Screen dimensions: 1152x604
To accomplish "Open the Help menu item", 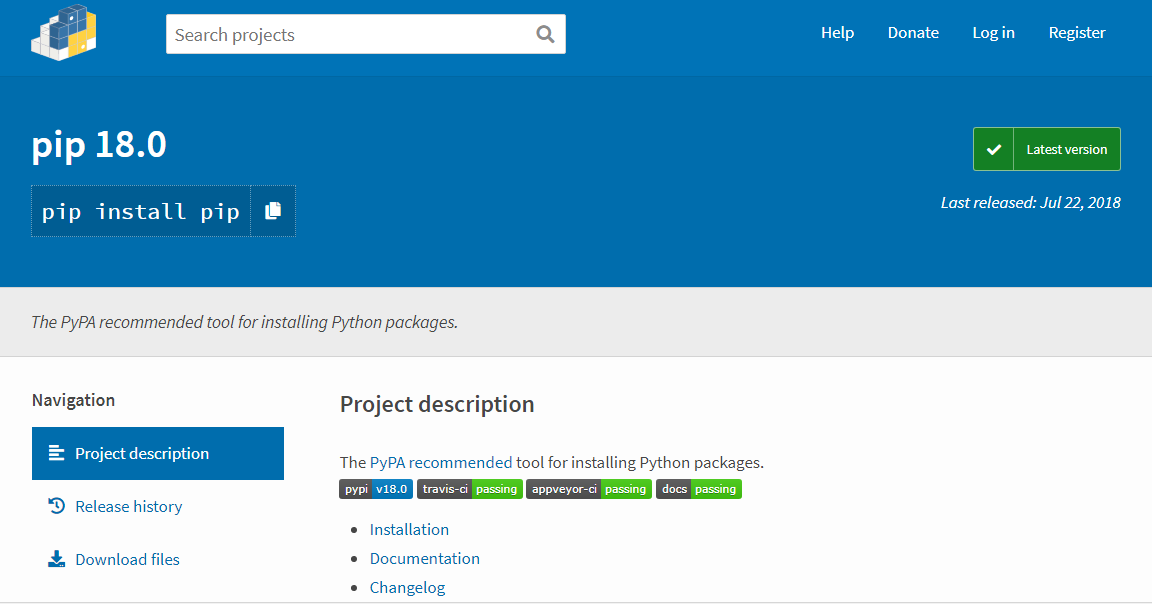I will point(837,33).
